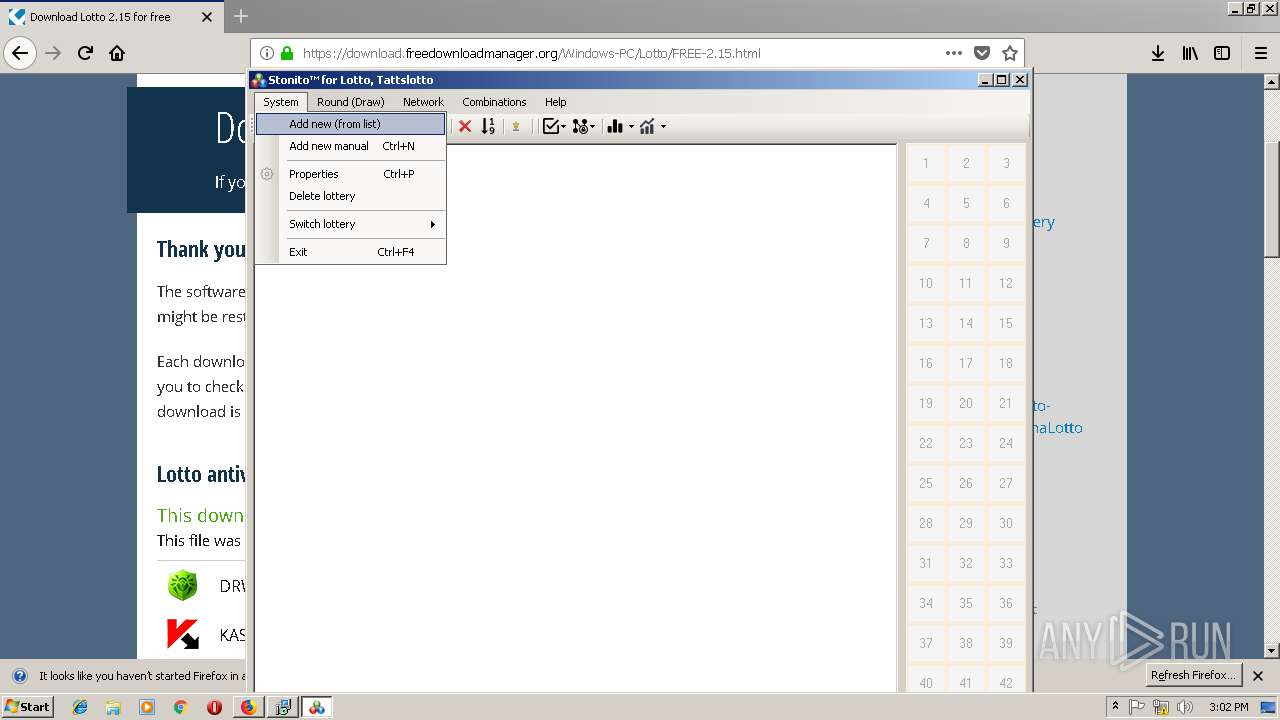Select number 5 on the lotto grid

pos(966,203)
